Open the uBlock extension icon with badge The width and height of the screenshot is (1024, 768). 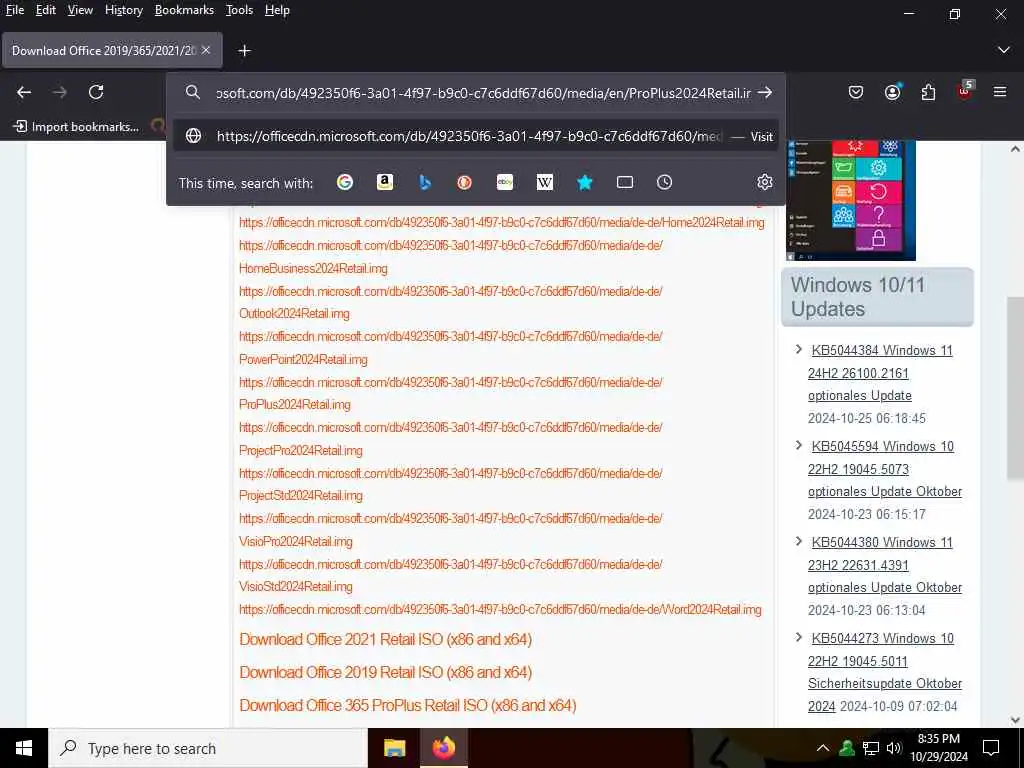click(965, 91)
